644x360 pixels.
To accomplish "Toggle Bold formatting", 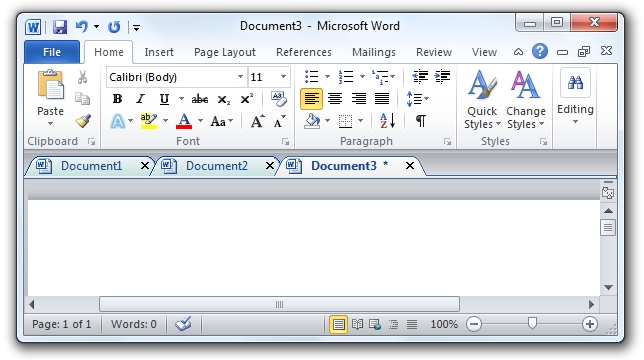I will pyautogui.click(x=117, y=99).
